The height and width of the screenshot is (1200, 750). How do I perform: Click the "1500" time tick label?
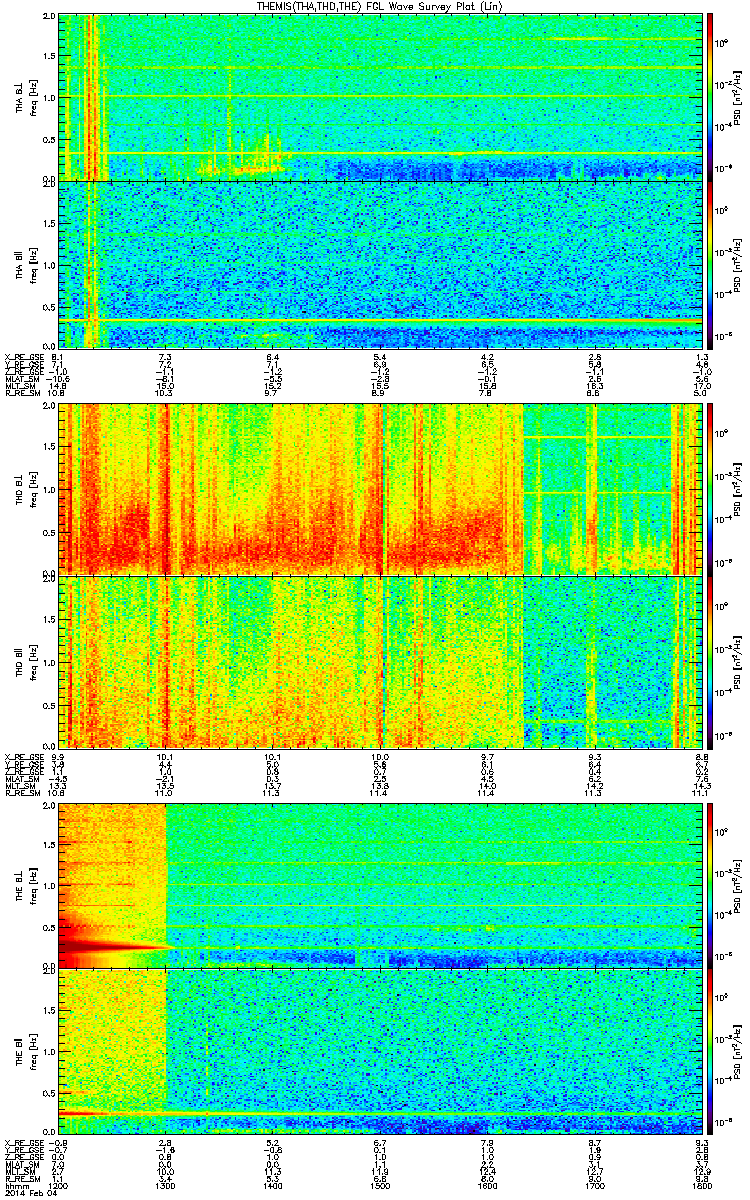(379, 1186)
